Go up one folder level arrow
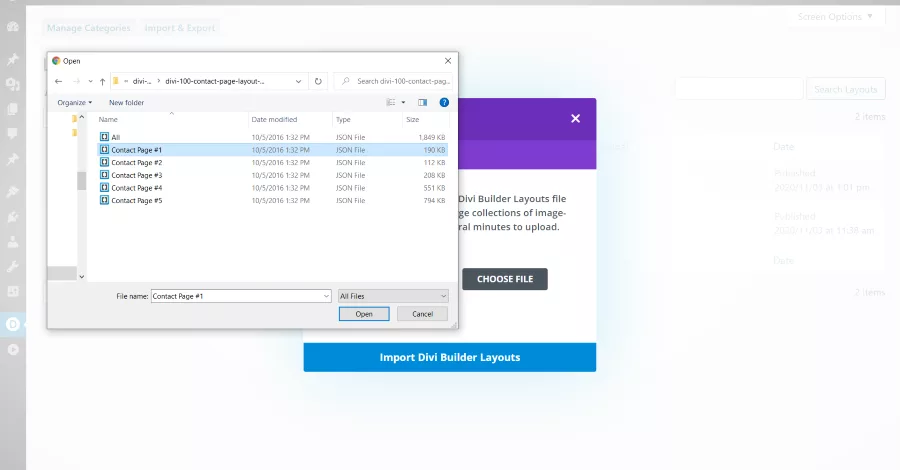The image size is (900, 470). [x=102, y=81]
